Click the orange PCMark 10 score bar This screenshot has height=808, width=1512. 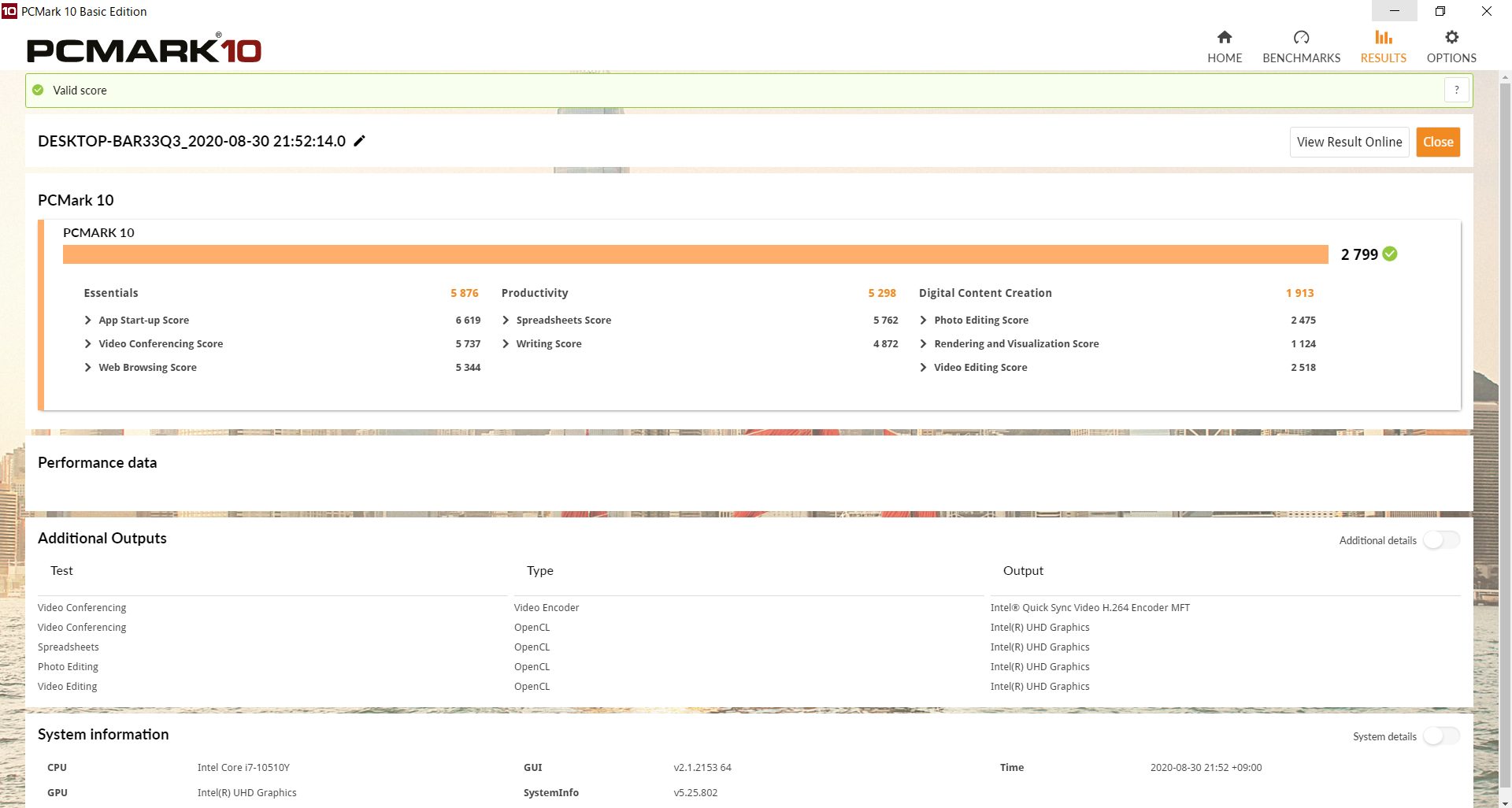pos(695,254)
